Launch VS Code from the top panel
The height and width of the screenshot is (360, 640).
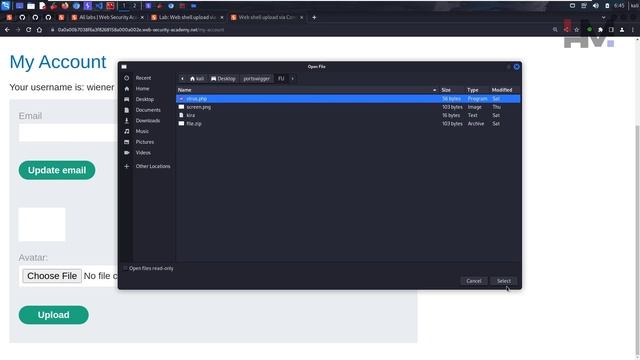[x=99, y=6]
